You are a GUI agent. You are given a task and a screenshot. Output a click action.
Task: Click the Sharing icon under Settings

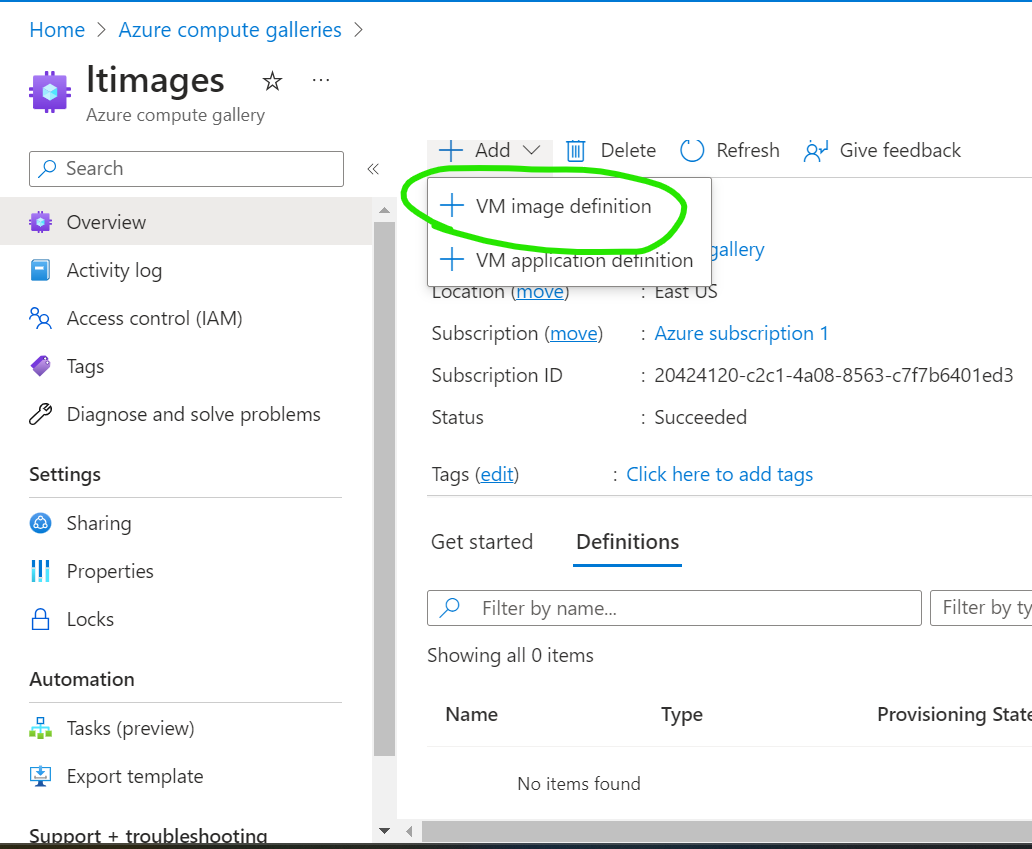point(41,523)
